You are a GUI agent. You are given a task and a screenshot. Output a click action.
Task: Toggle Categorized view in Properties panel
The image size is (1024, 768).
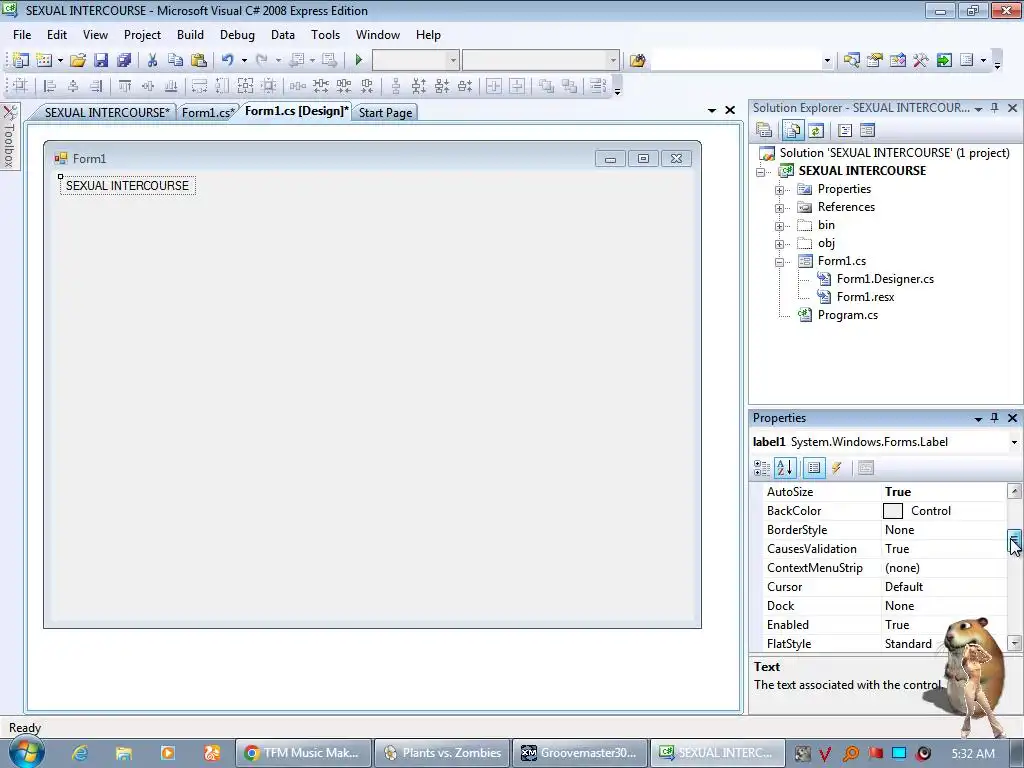pos(761,468)
